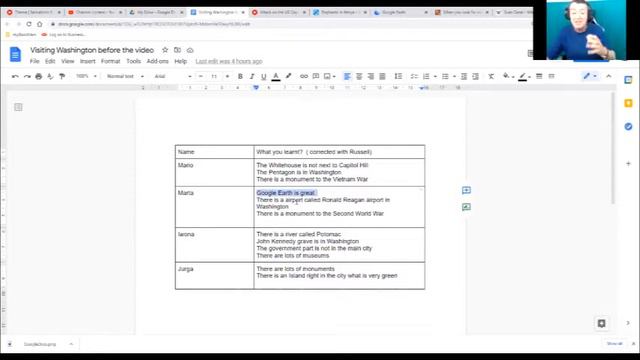Align text right
The width and height of the screenshot is (640, 360).
coord(371,76)
